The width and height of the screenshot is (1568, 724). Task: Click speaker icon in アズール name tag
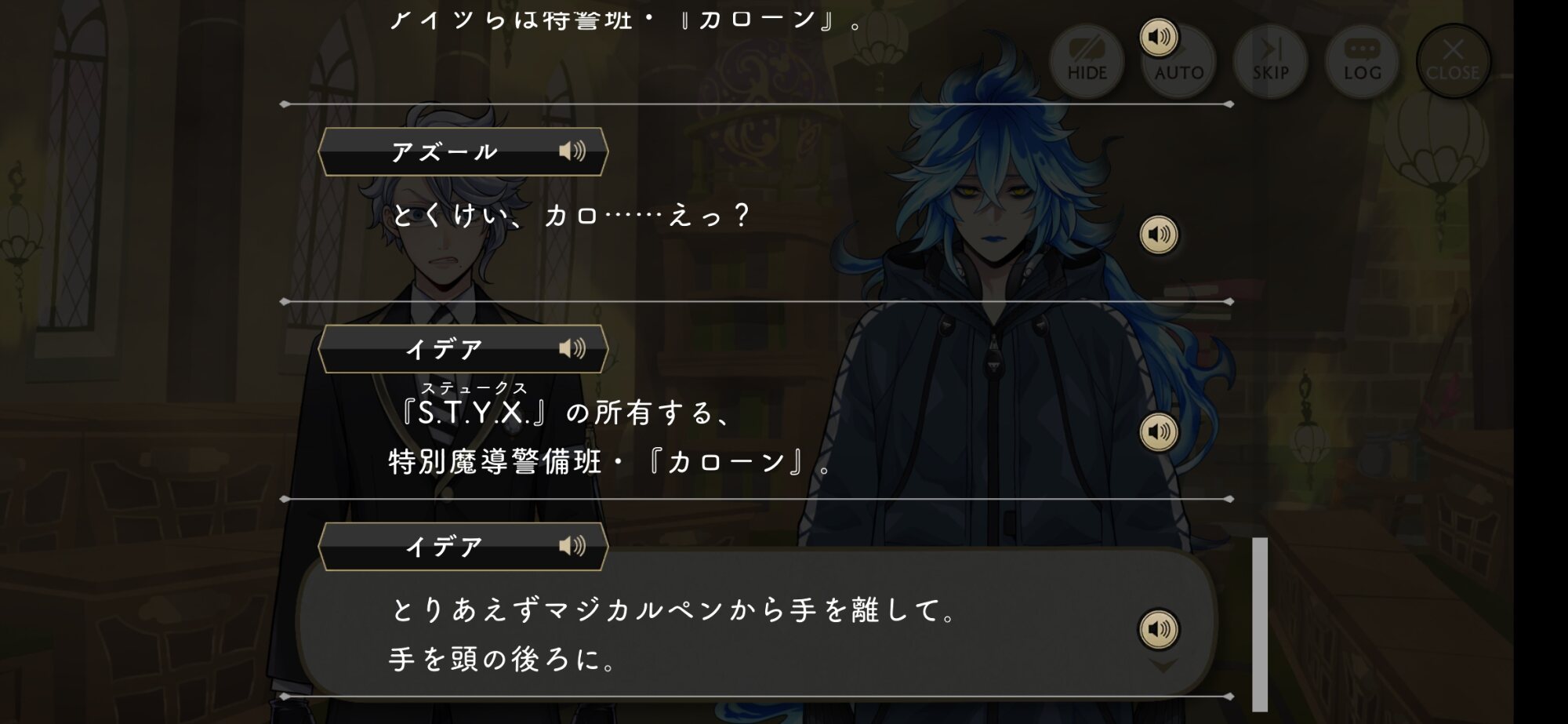(x=572, y=151)
